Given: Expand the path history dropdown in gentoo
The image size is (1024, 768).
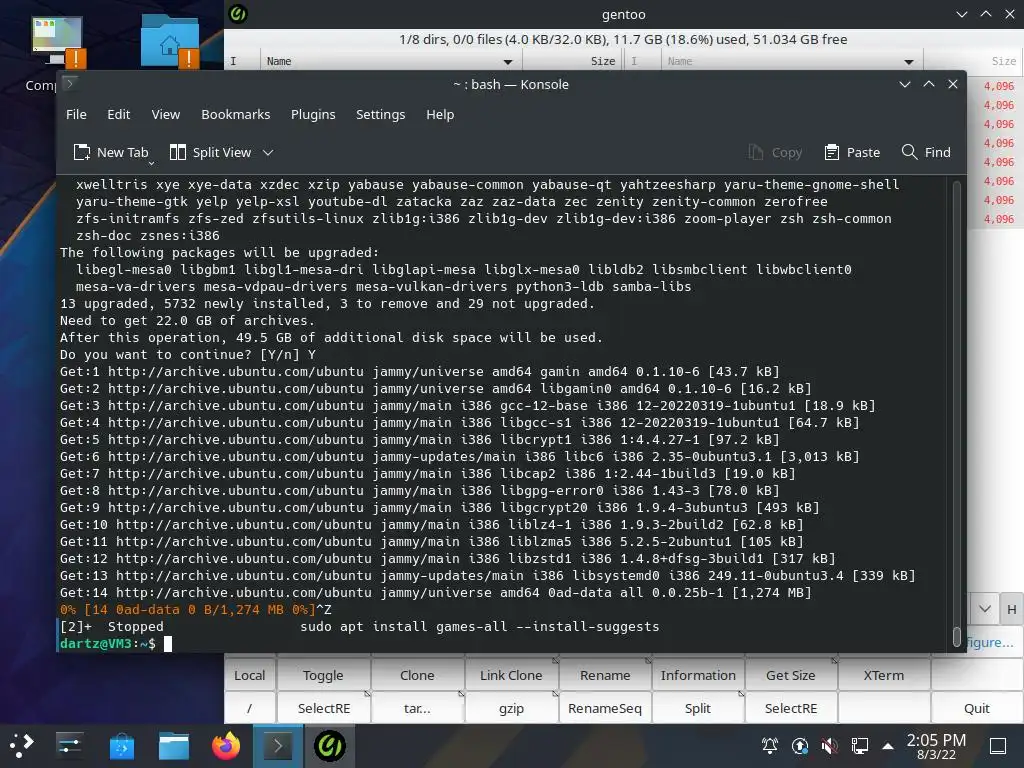Looking at the screenshot, I should (985, 609).
